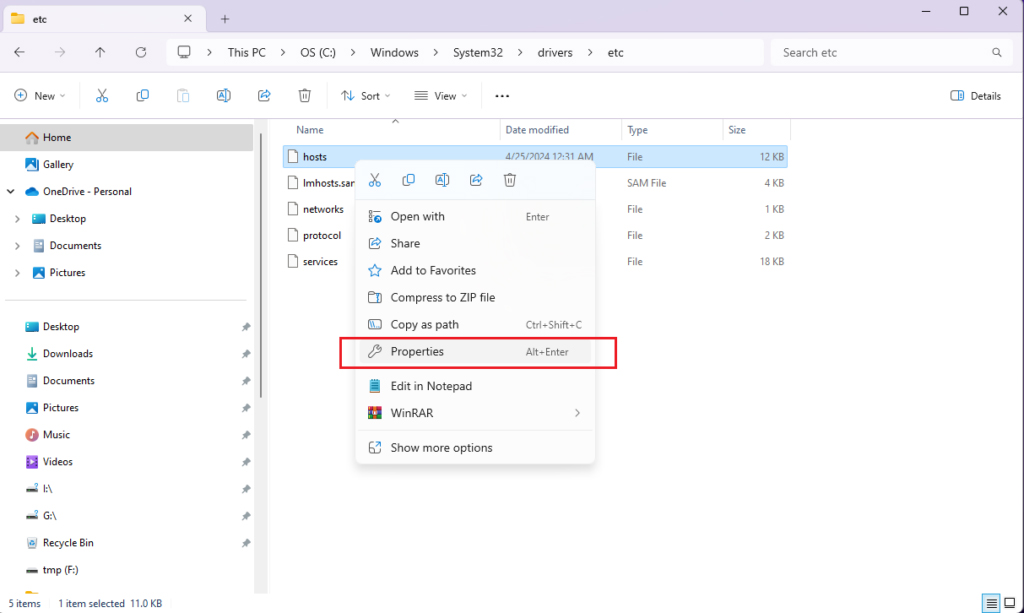Expand the Sort dropdown
The height and width of the screenshot is (613, 1024).
[365, 96]
